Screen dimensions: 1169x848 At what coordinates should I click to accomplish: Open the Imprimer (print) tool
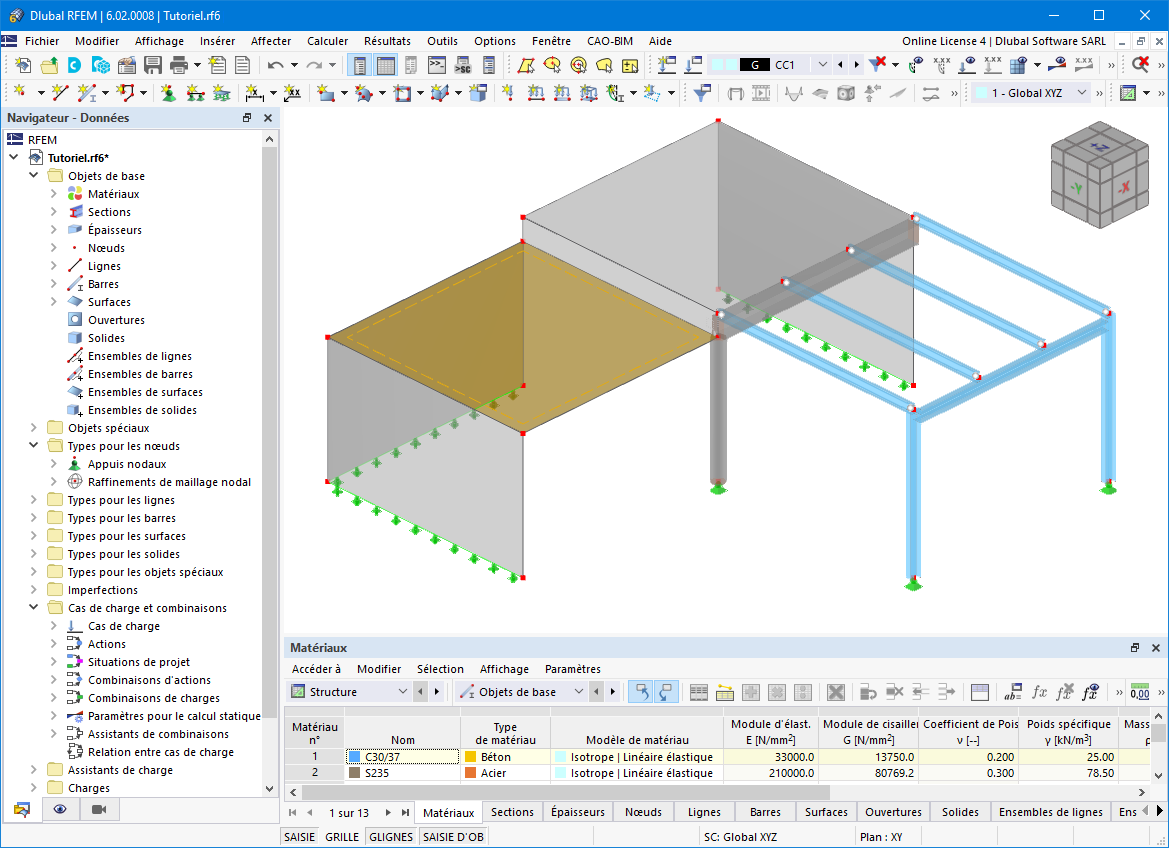tap(177, 64)
